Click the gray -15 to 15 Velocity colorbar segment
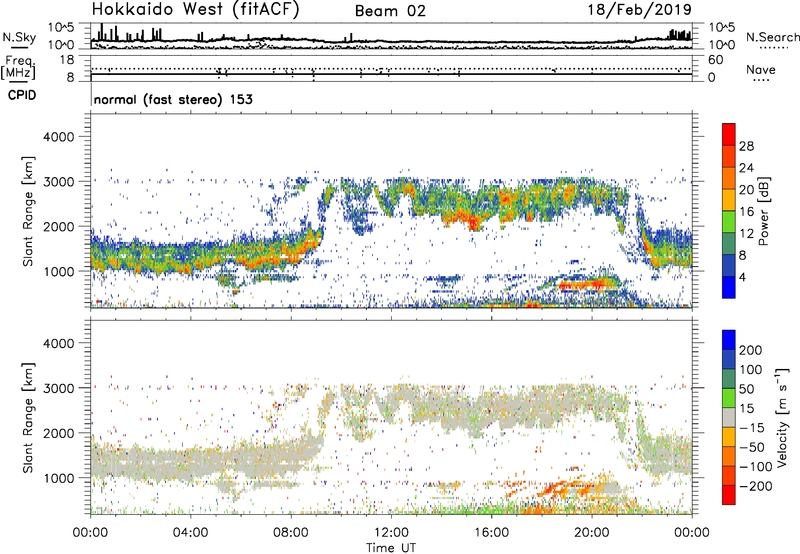800x554 pixels. click(x=729, y=417)
